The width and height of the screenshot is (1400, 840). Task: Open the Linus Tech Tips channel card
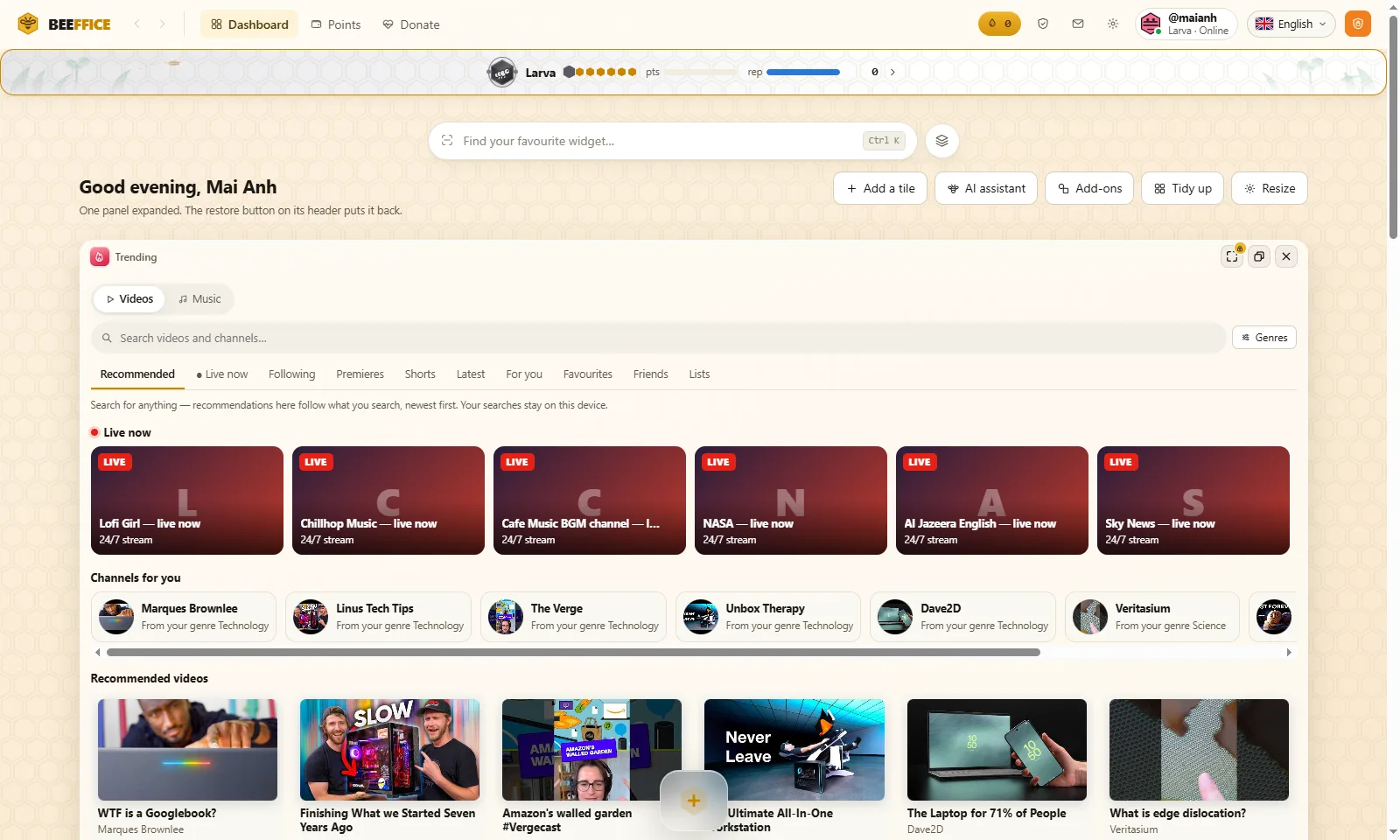[378, 617]
